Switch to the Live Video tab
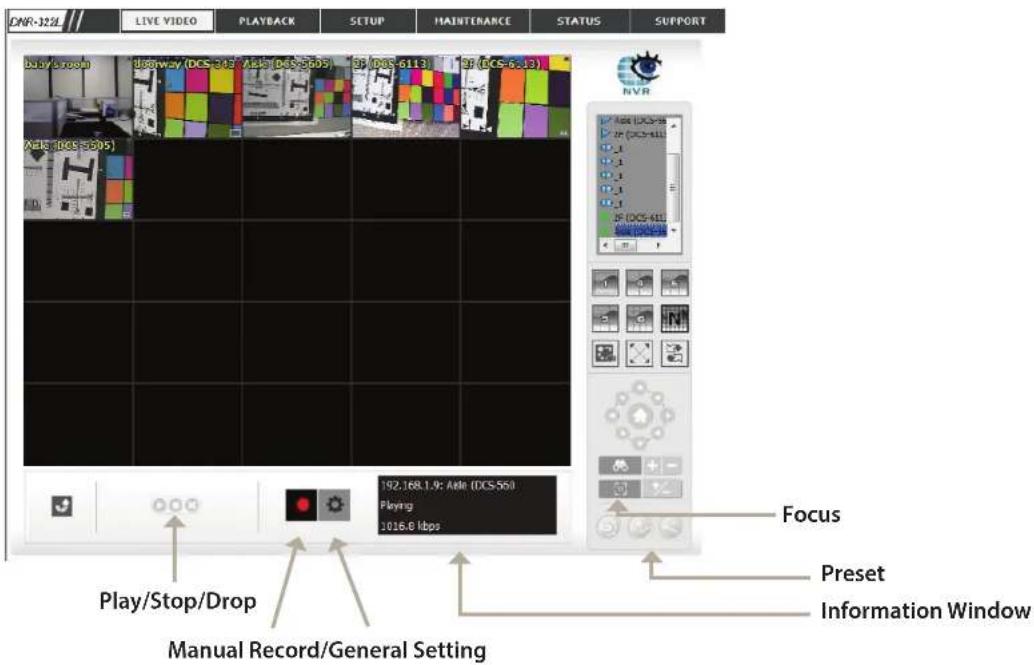Viewport: 1034px width, 665px height. 167,21
